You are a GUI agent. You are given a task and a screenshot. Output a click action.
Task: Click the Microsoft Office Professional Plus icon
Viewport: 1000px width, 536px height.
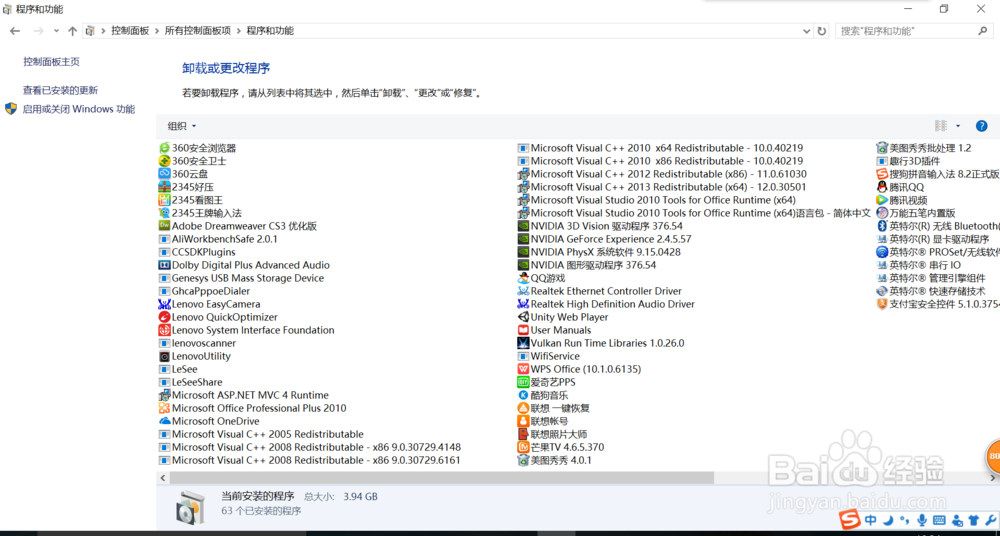click(165, 408)
